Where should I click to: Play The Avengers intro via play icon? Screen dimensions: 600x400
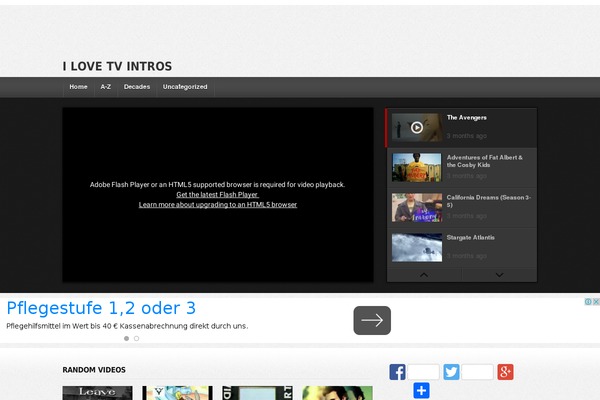(417, 127)
